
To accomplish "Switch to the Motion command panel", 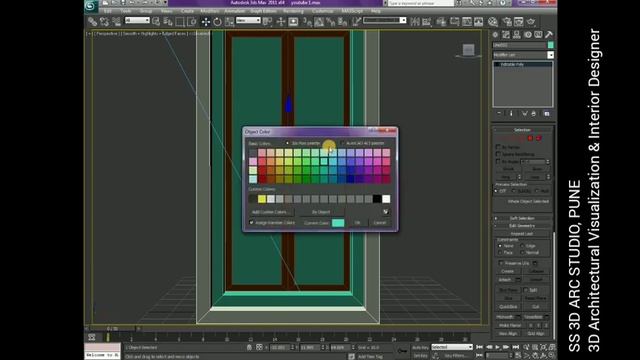I will click(x=528, y=35).
